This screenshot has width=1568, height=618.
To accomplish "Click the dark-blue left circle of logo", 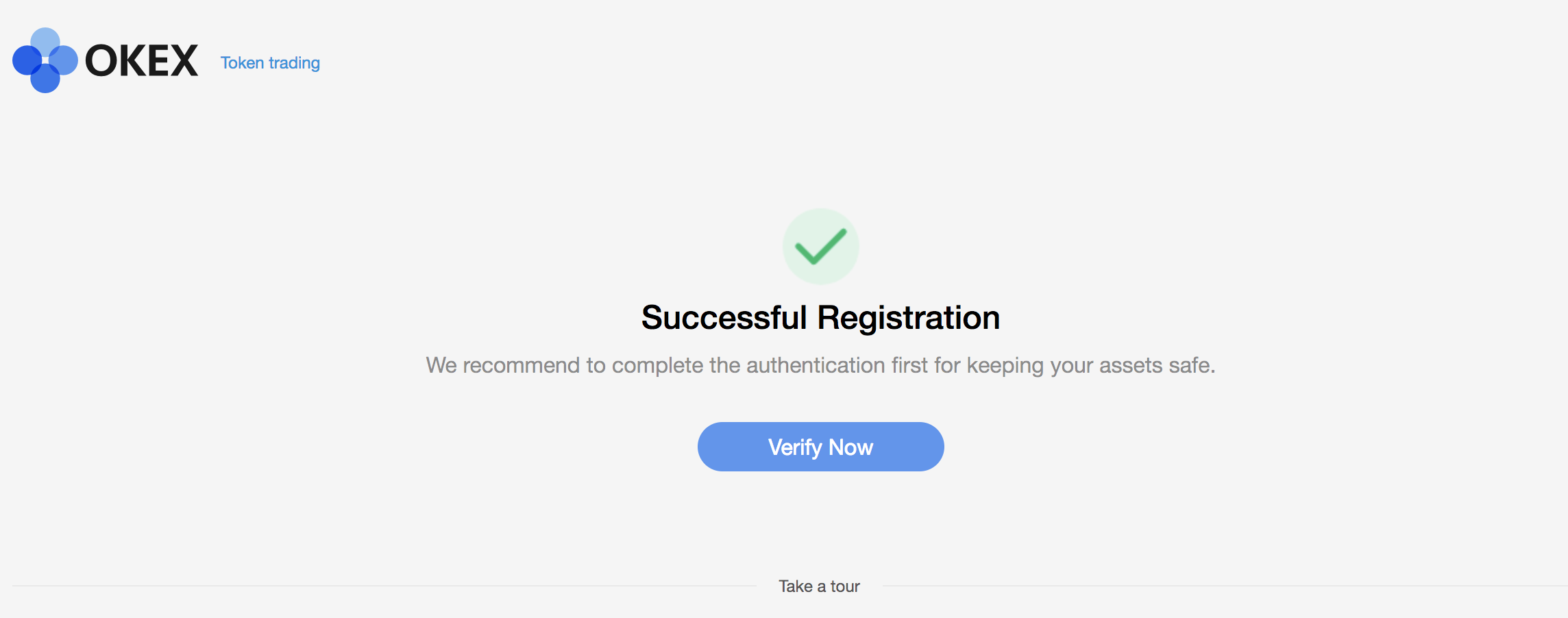I will [x=25, y=60].
